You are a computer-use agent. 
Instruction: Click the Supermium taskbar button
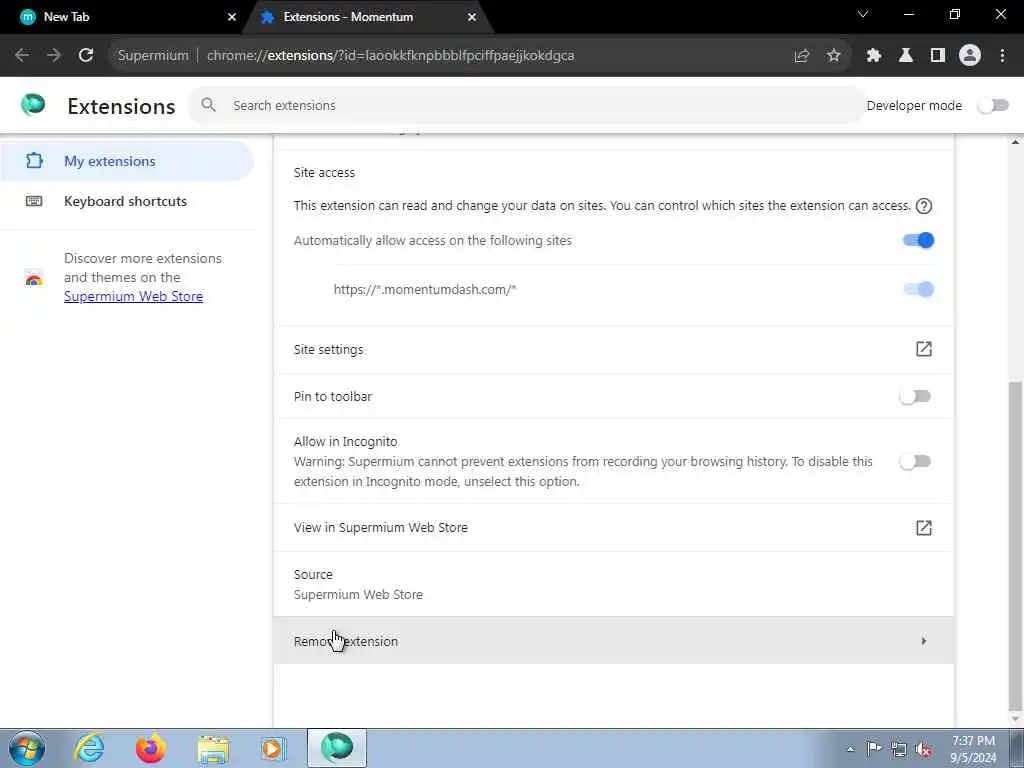pyautogui.click(x=337, y=748)
